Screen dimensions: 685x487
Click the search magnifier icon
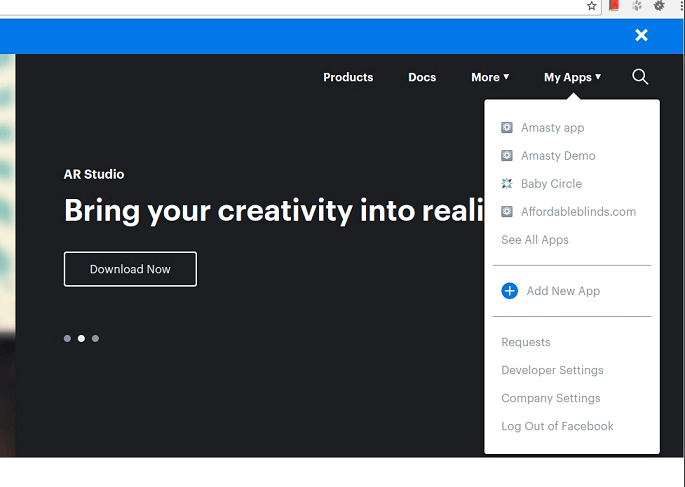pyautogui.click(x=640, y=77)
